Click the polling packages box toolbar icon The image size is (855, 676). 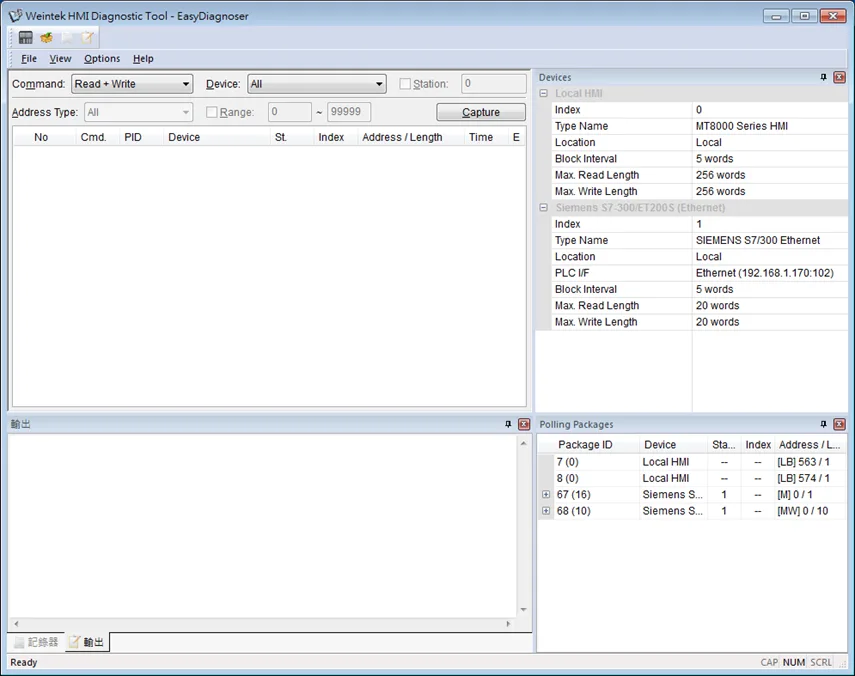click(47, 38)
